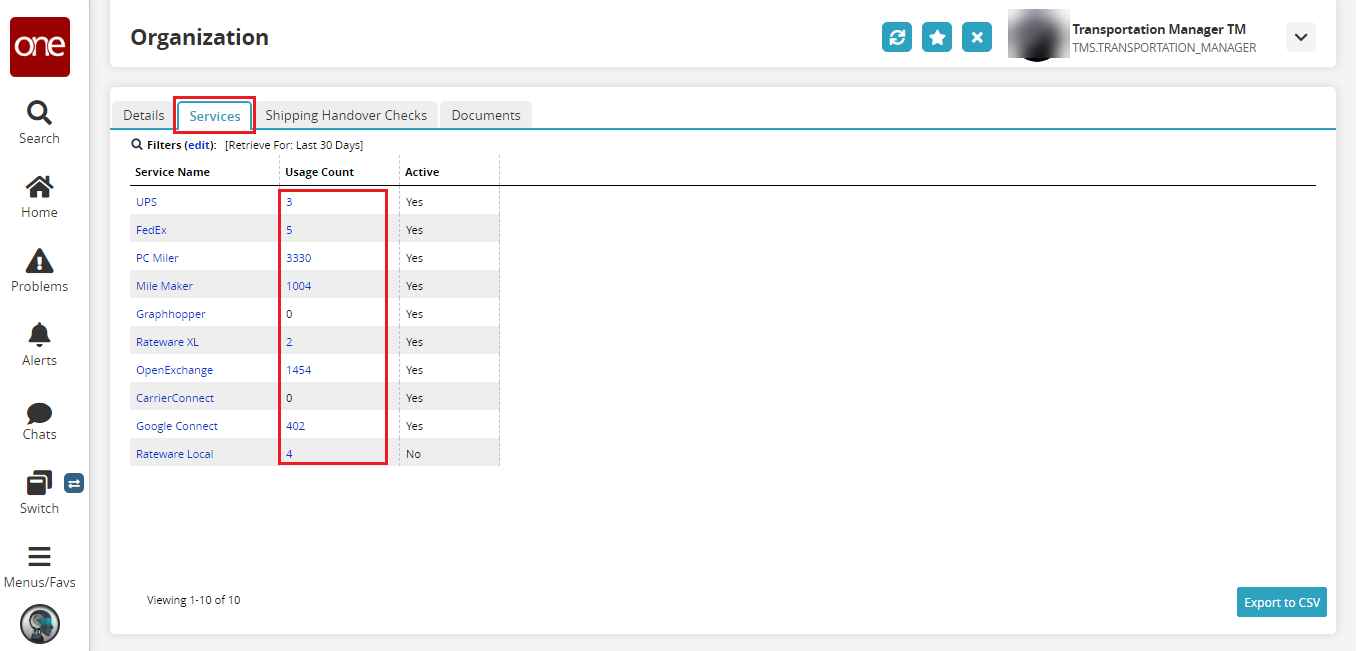Click PC Miler usage count 3330

298,258
